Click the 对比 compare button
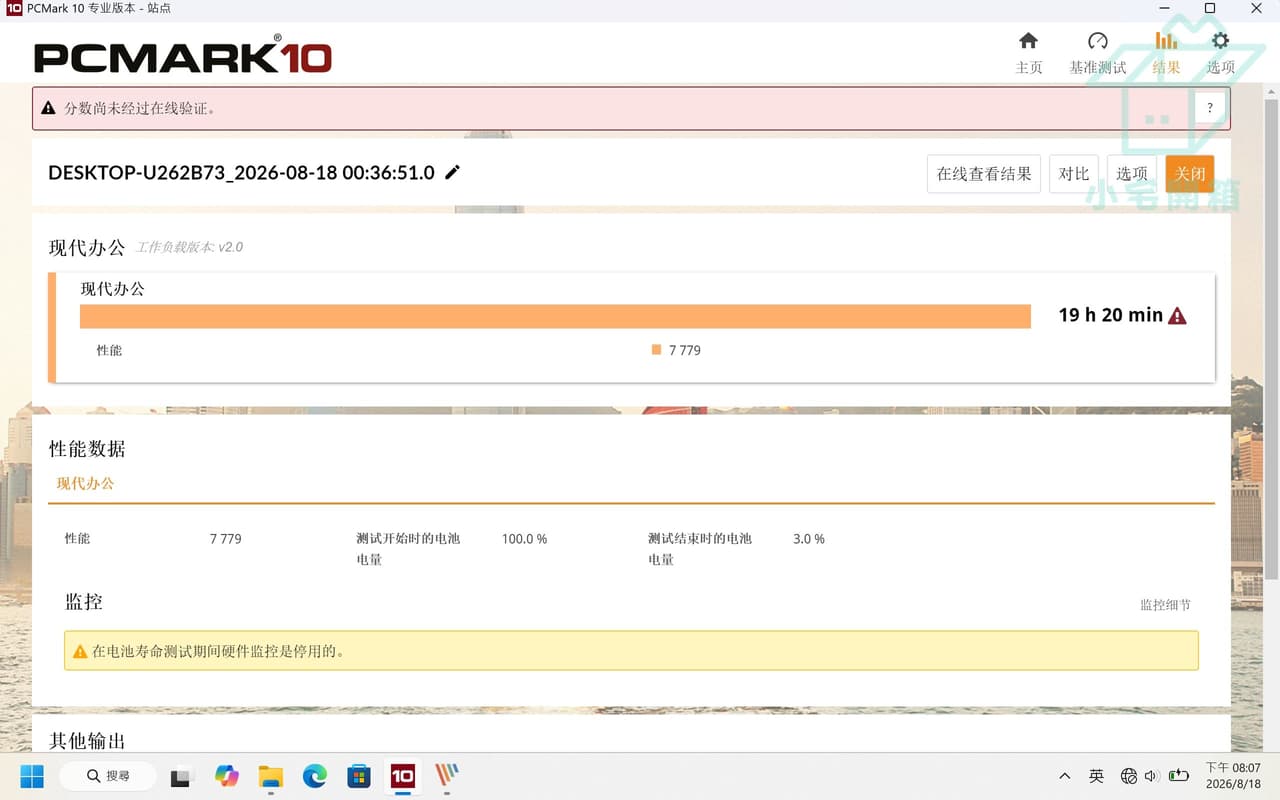1280x800 pixels. 1074,174
